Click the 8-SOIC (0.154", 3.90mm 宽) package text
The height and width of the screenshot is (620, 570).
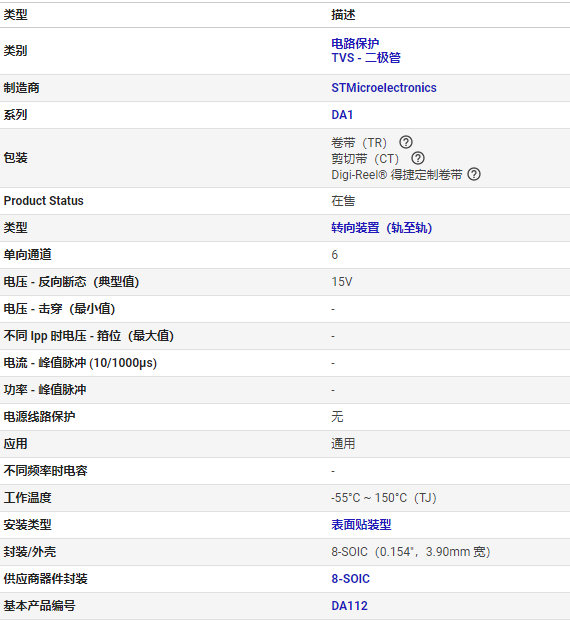410,552
